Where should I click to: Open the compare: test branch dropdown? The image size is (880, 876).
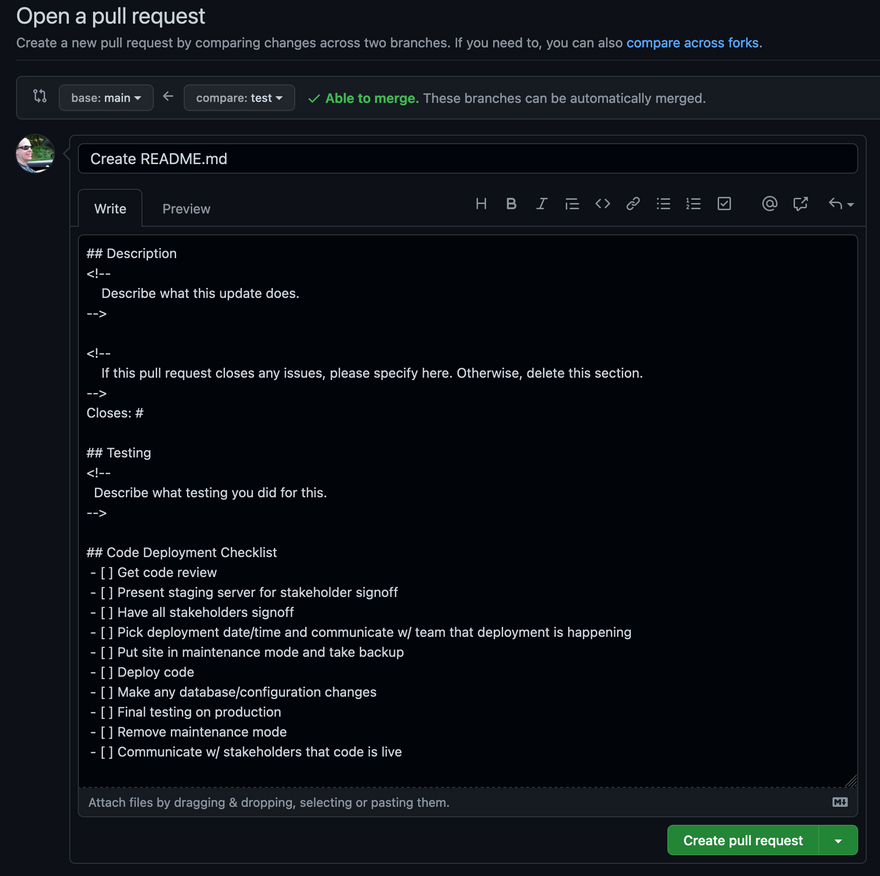(x=239, y=98)
